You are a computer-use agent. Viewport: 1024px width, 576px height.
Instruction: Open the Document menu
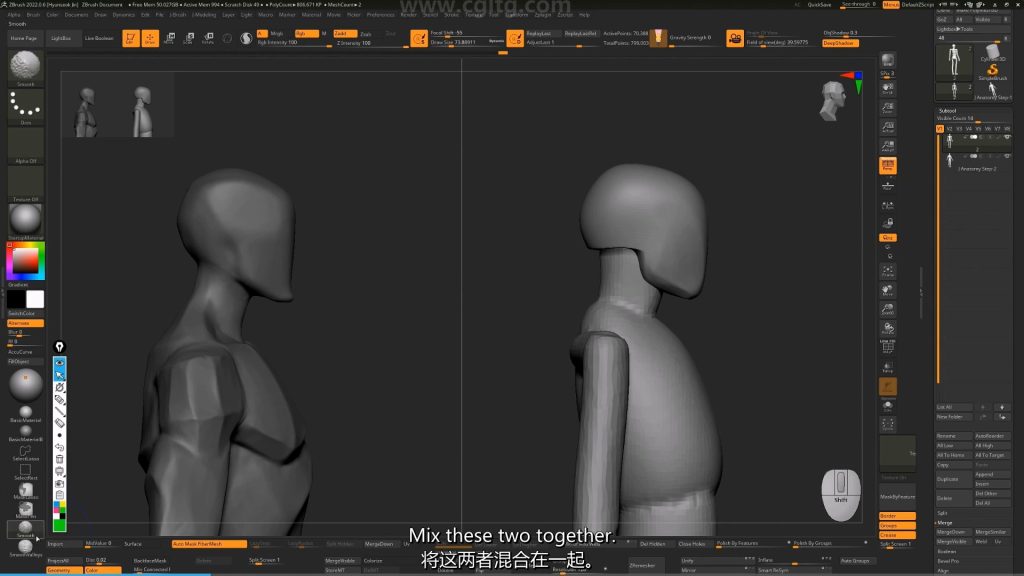point(76,14)
